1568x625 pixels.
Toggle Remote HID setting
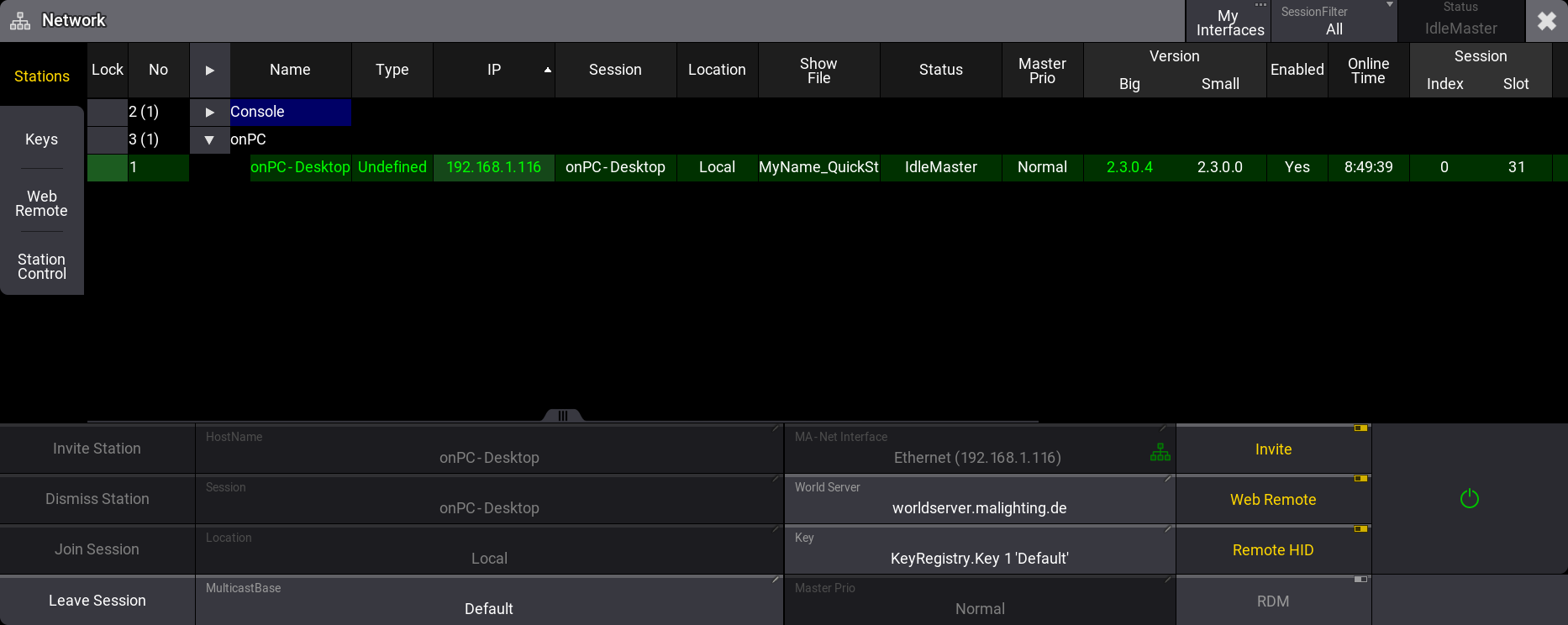1273,550
